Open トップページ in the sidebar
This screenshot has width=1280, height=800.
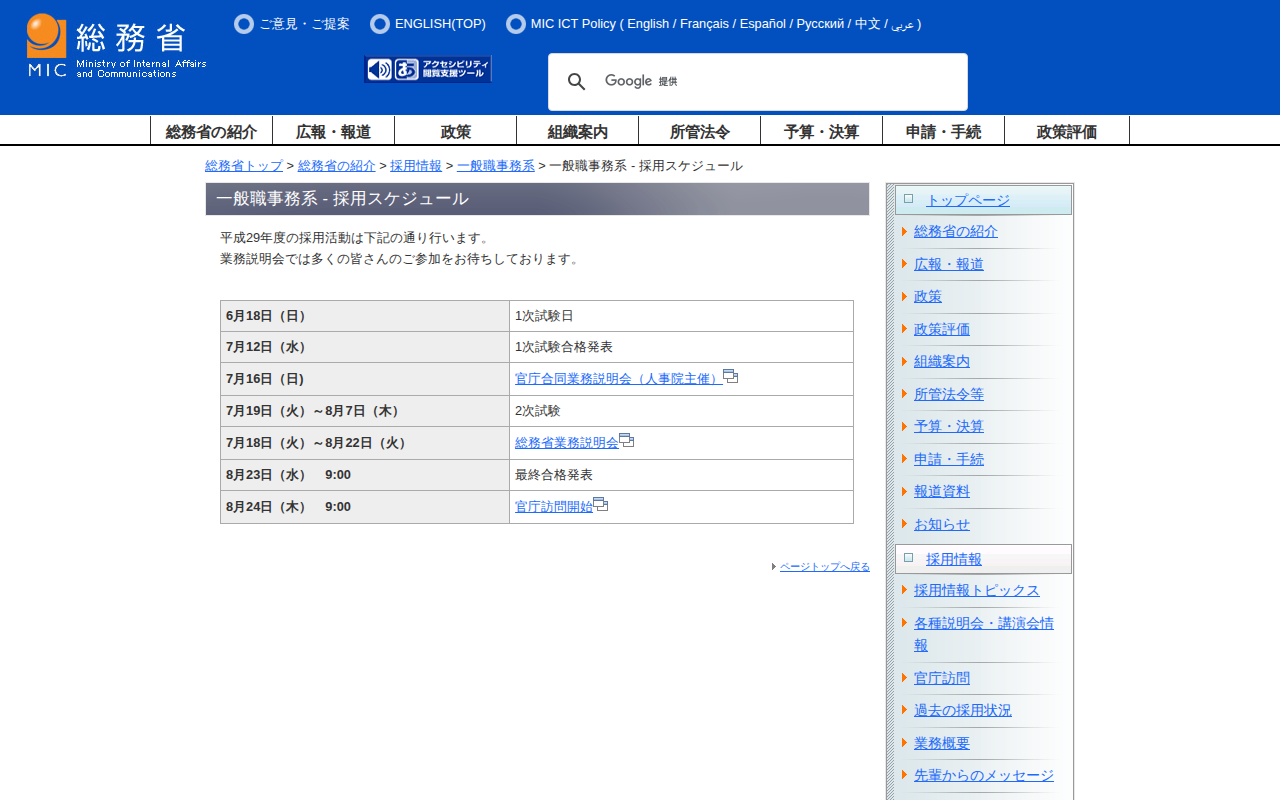pos(967,200)
